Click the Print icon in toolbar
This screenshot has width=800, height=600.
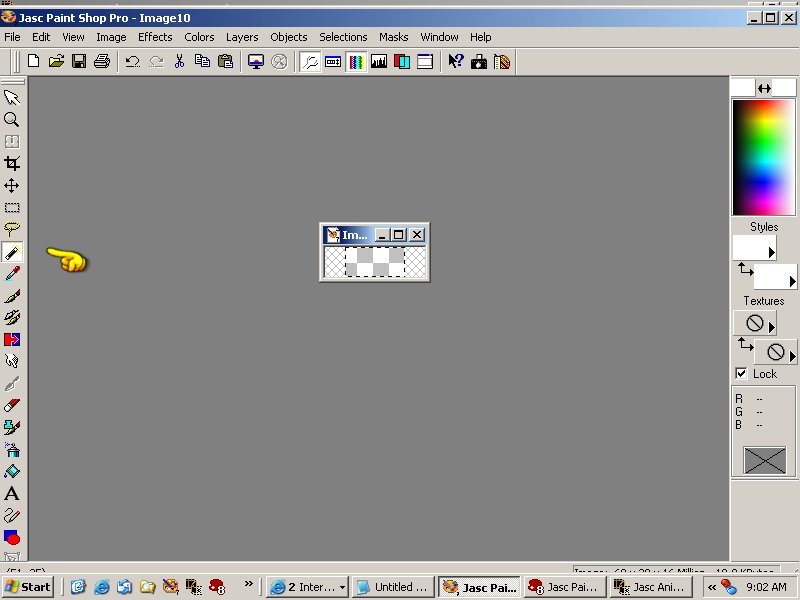(x=101, y=61)
